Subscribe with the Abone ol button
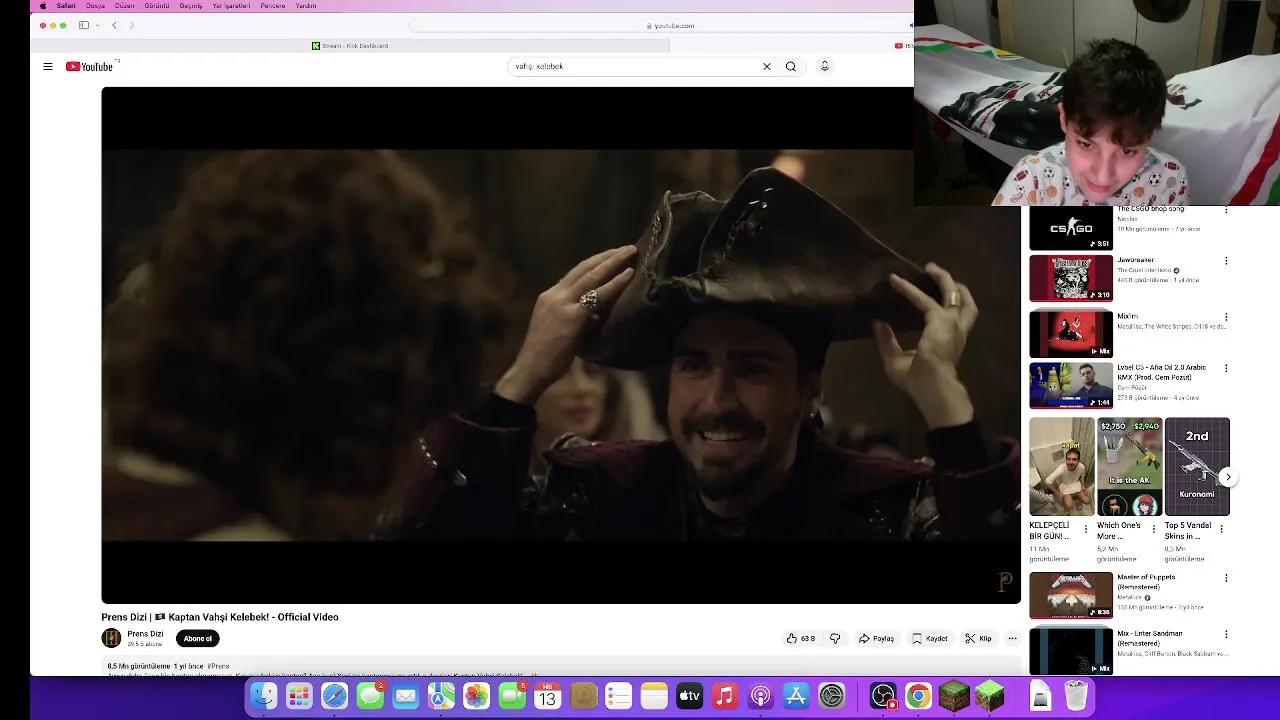Viewport: 1280px width, 720px height. point(198,638)
